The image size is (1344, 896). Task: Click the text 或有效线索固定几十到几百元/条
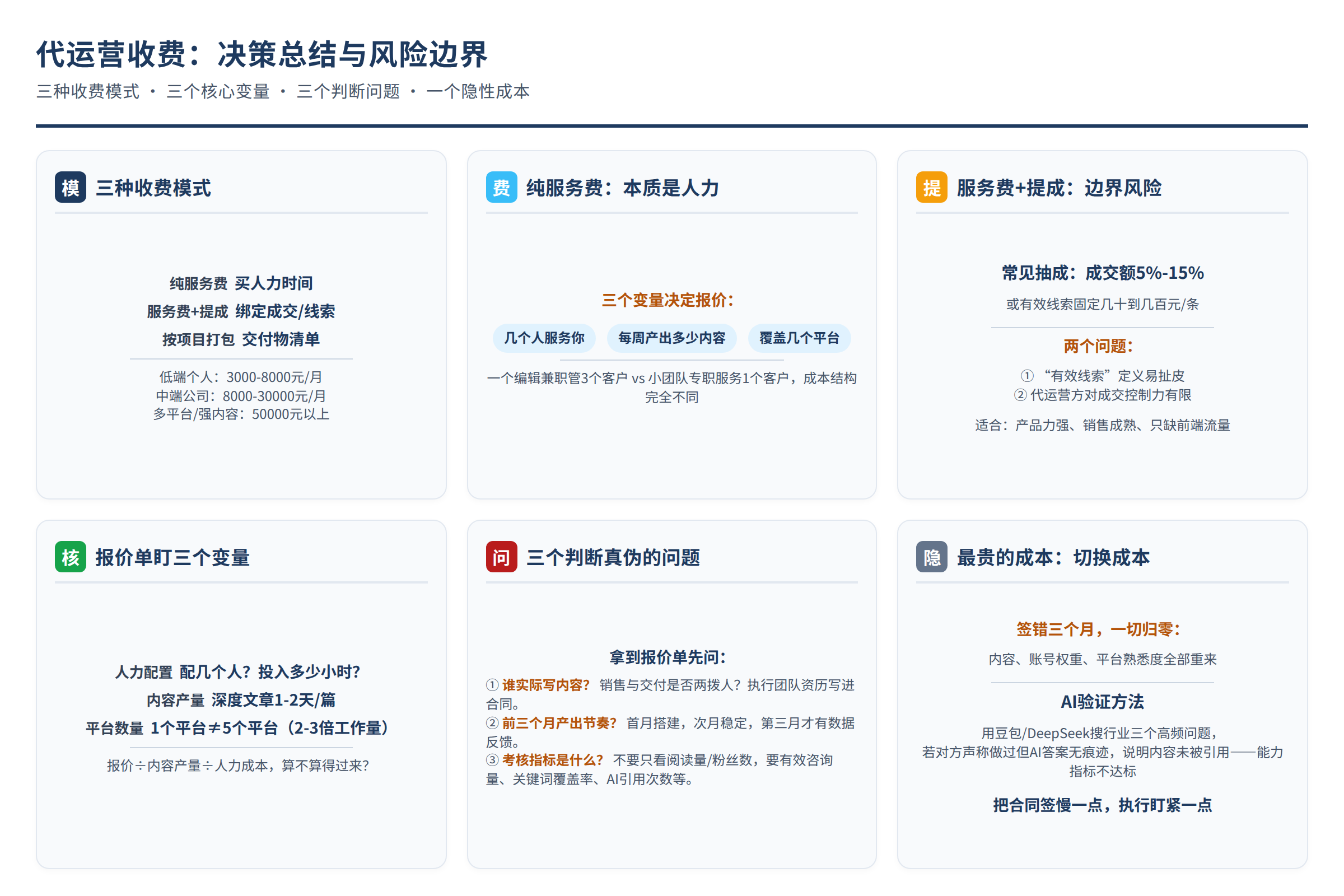tap(1102, 305)
